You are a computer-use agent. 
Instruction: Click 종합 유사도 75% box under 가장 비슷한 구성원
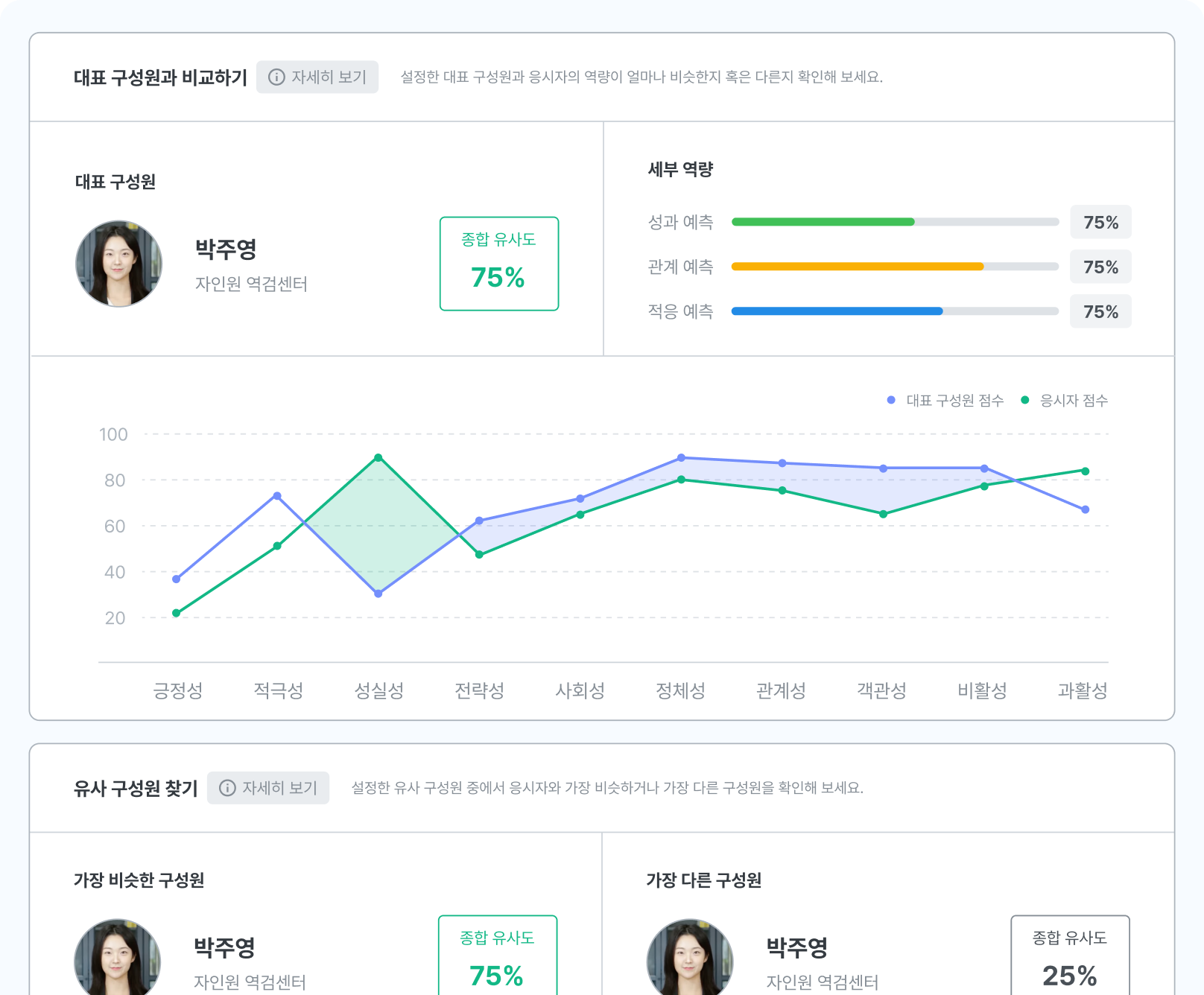pyautogui.click(x=498, y=956)
